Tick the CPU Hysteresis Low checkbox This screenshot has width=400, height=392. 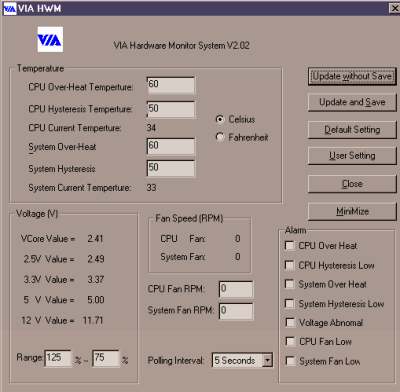tap(289, 265)
